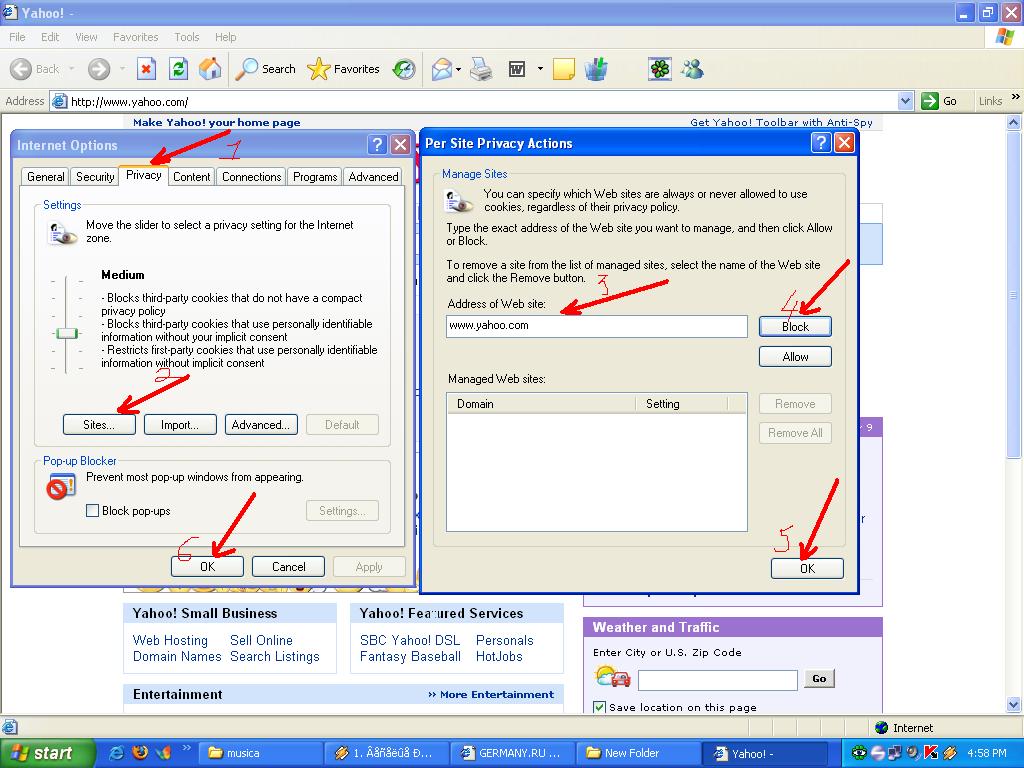Click the Address of Web site field
This screenshot has height=768, width=1024.
point(597,326)
